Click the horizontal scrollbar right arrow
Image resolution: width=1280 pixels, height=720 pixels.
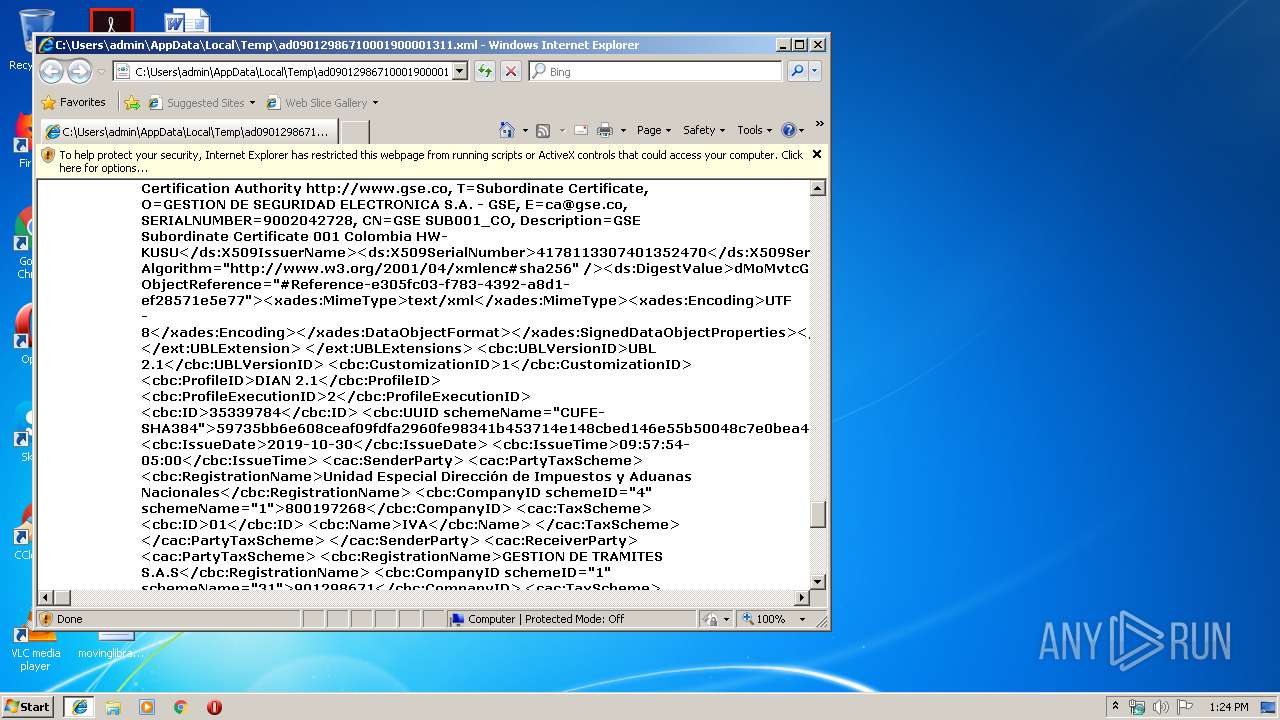coord(801,597)
